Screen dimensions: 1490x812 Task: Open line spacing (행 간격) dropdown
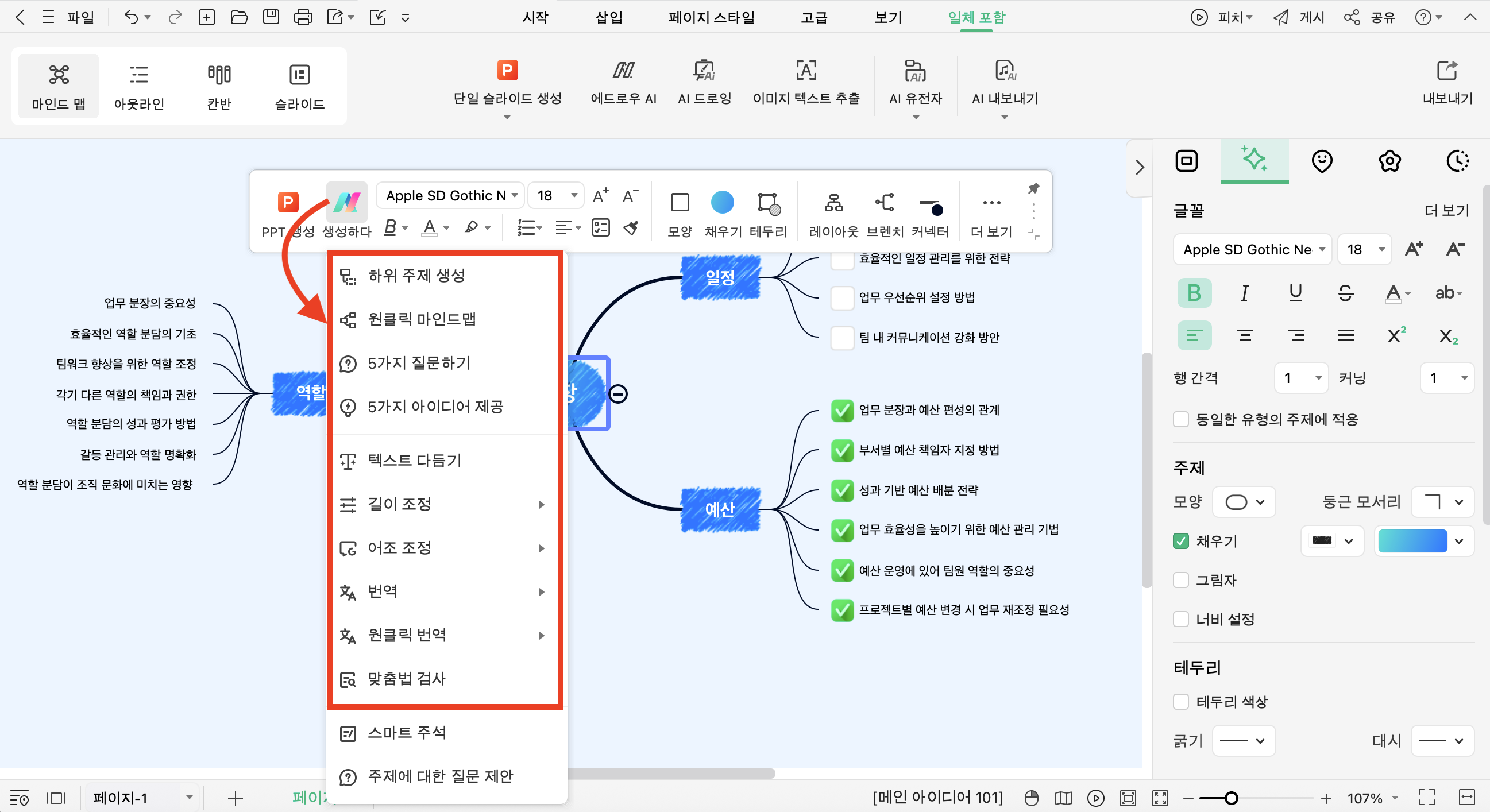[1301, 378]
